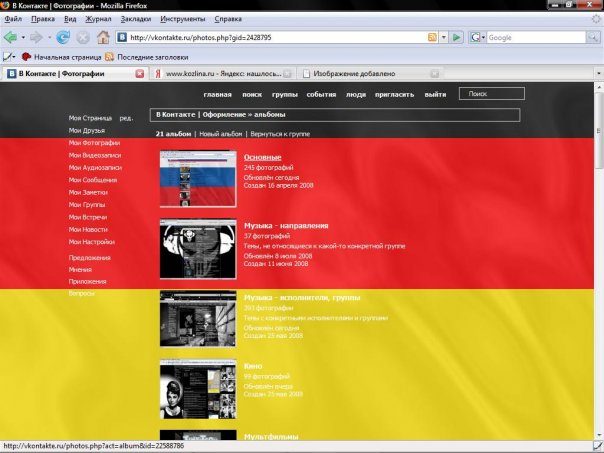
Task: Click Мои Сообщения in sidebar
Action: click(x=93, y=180)
